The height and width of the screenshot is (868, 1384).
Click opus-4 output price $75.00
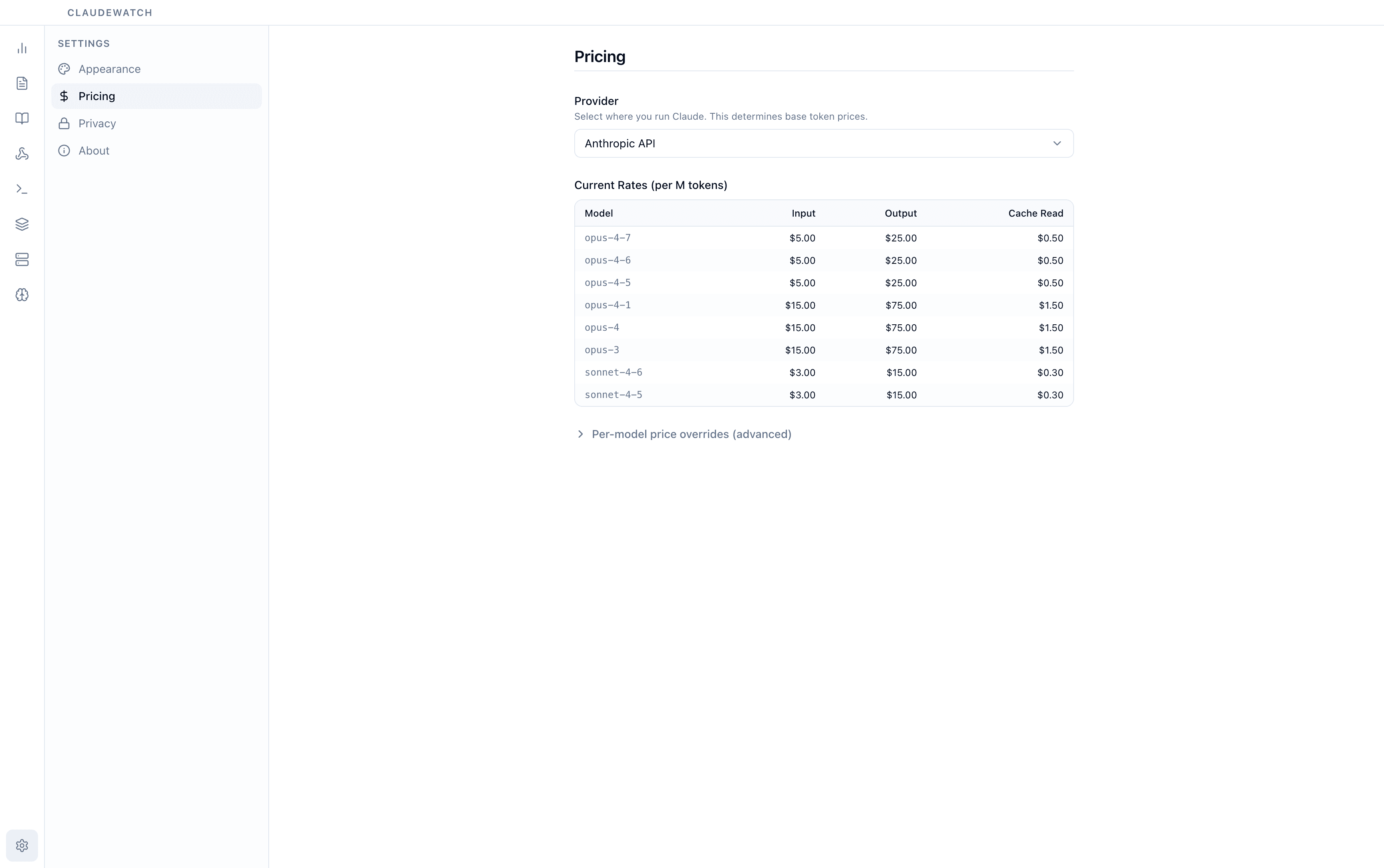[x=901, y=328]
